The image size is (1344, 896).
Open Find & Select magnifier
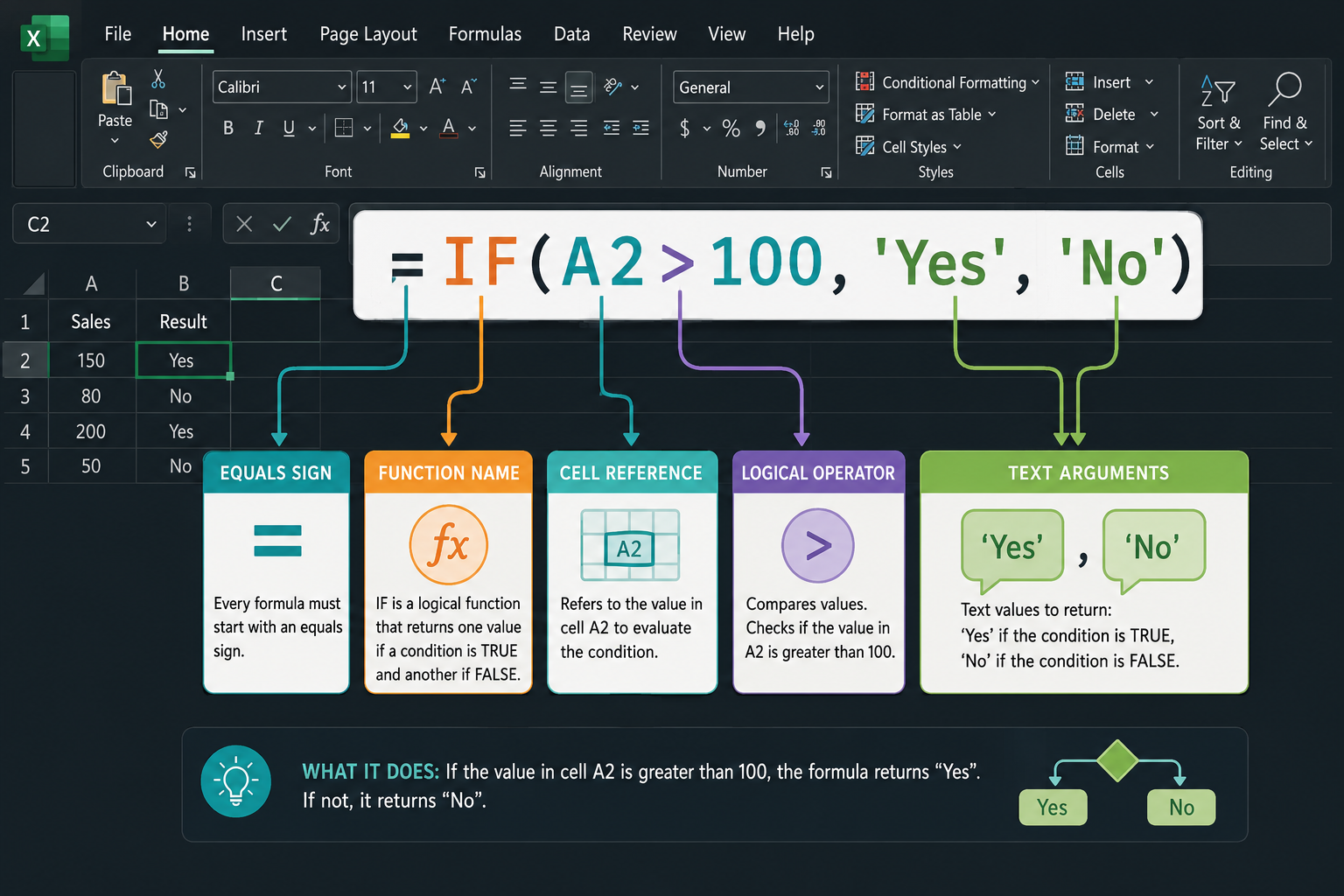1285,113
